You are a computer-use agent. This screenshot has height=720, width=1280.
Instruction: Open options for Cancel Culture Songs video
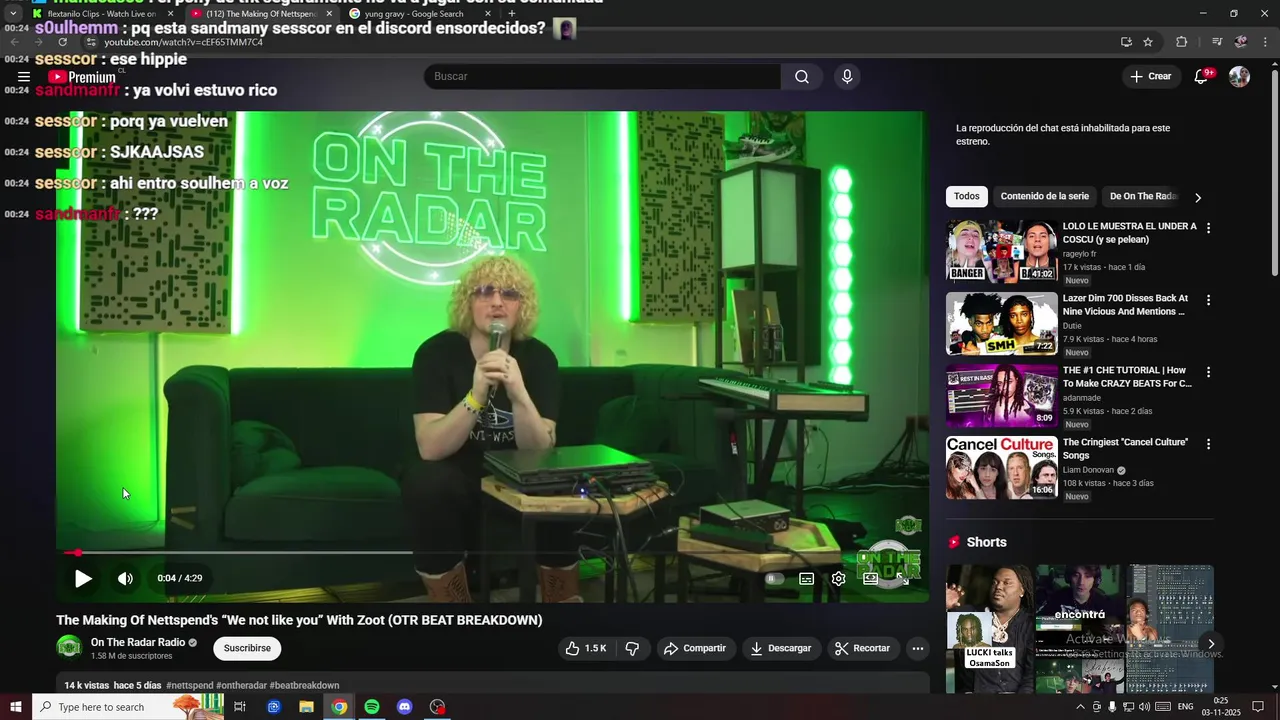pos(1208,444)
